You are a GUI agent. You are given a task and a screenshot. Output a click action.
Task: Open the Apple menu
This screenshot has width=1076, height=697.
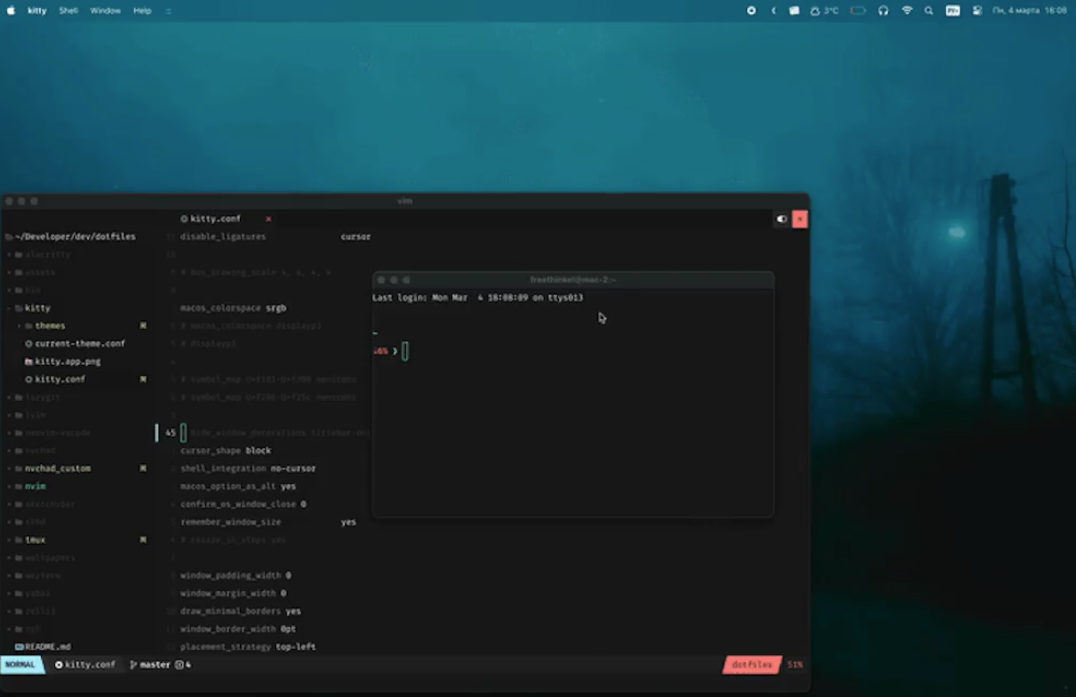11,10
